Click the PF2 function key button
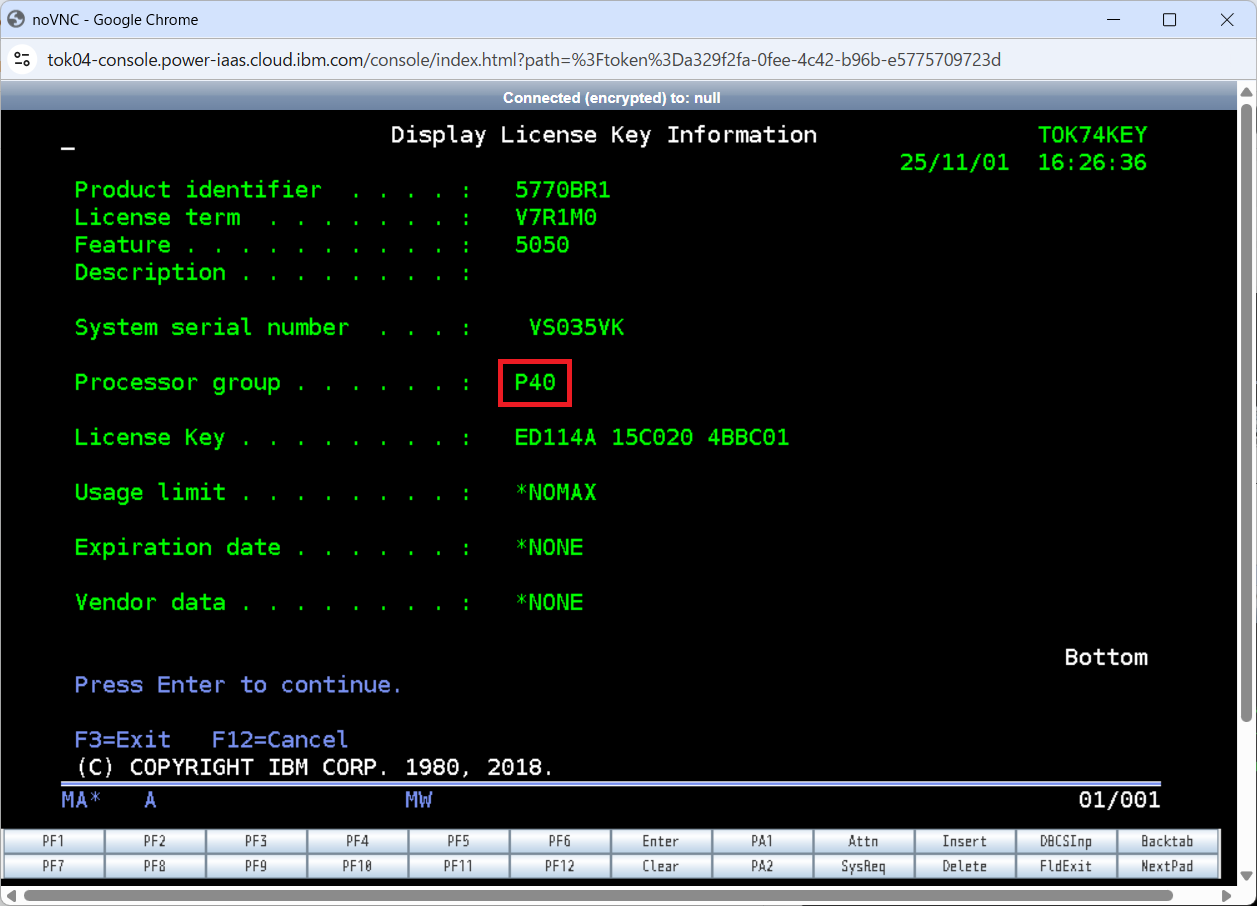The width and height of the screenshot is (1257, 906). point(155,841)
